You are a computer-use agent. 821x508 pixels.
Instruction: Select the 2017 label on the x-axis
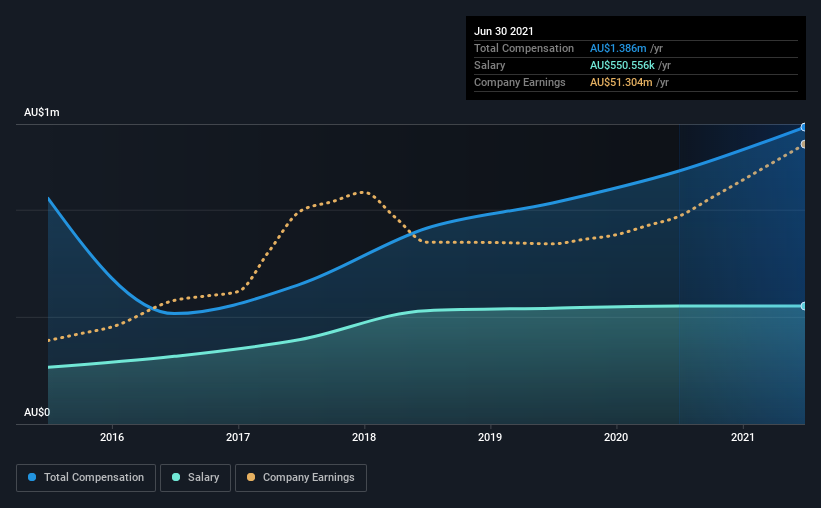coord(238,437)
